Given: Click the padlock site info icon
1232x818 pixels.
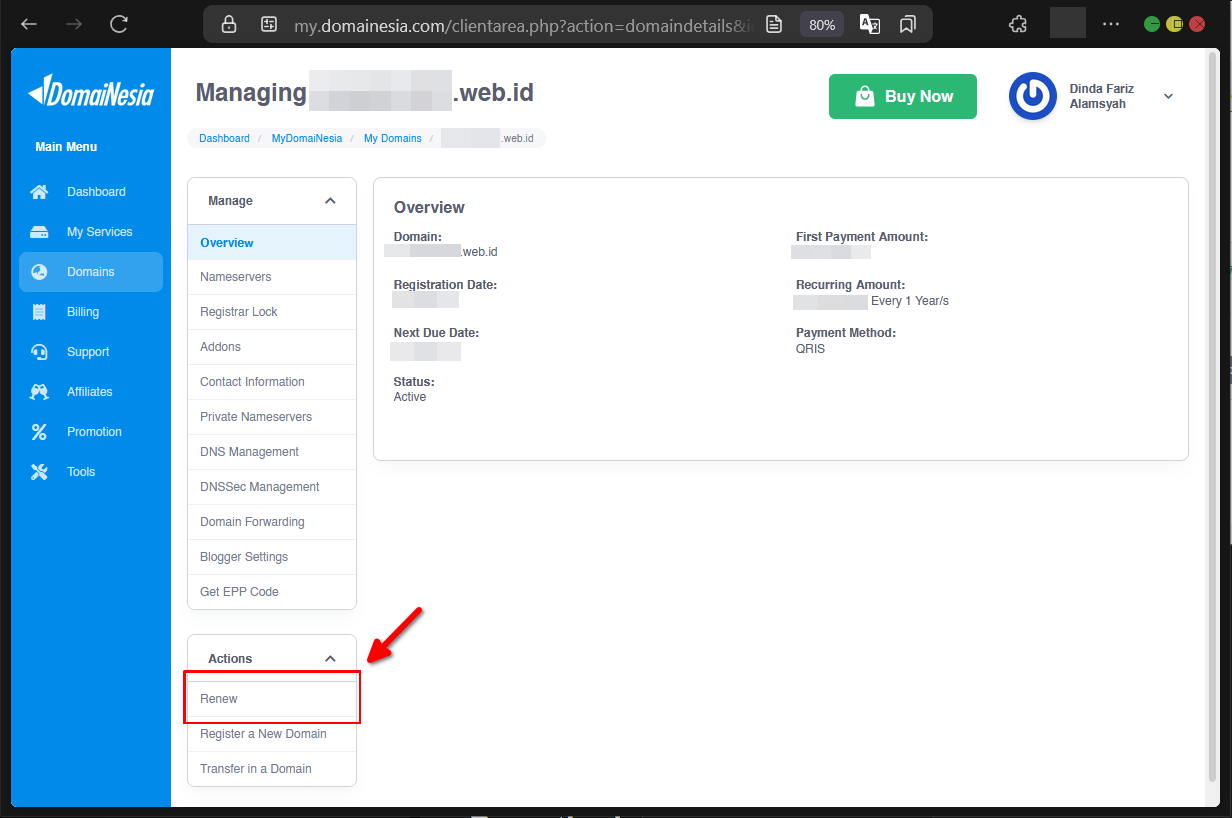Looking at the screenshot, I should pyautogui.click(x=229, y=24).
